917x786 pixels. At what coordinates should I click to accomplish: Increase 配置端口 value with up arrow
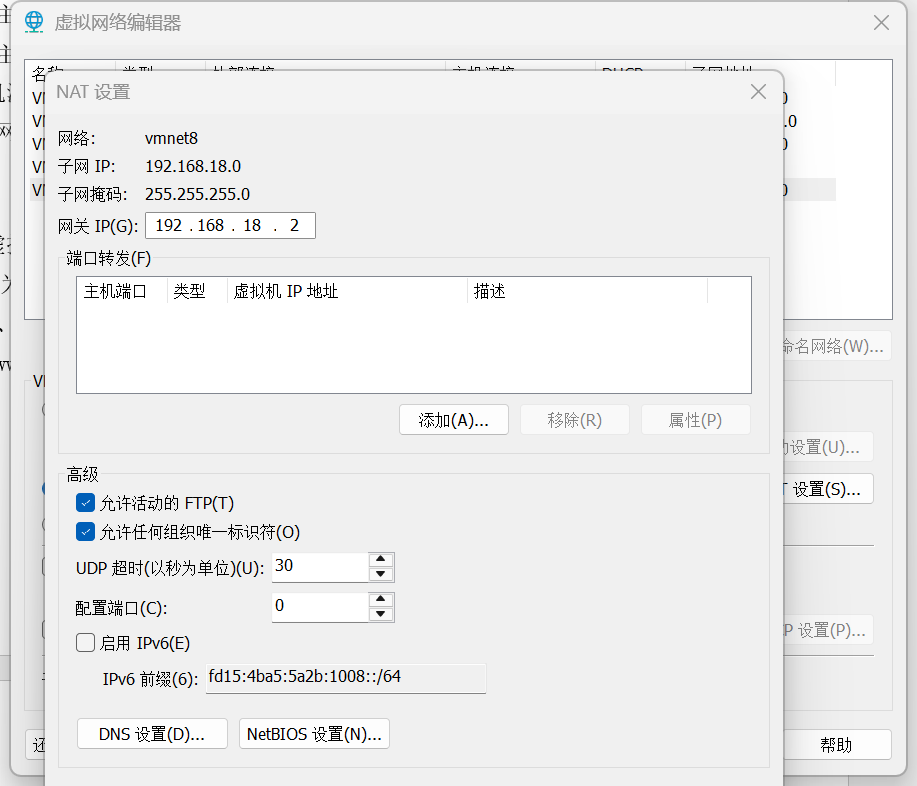coord(381,600)
